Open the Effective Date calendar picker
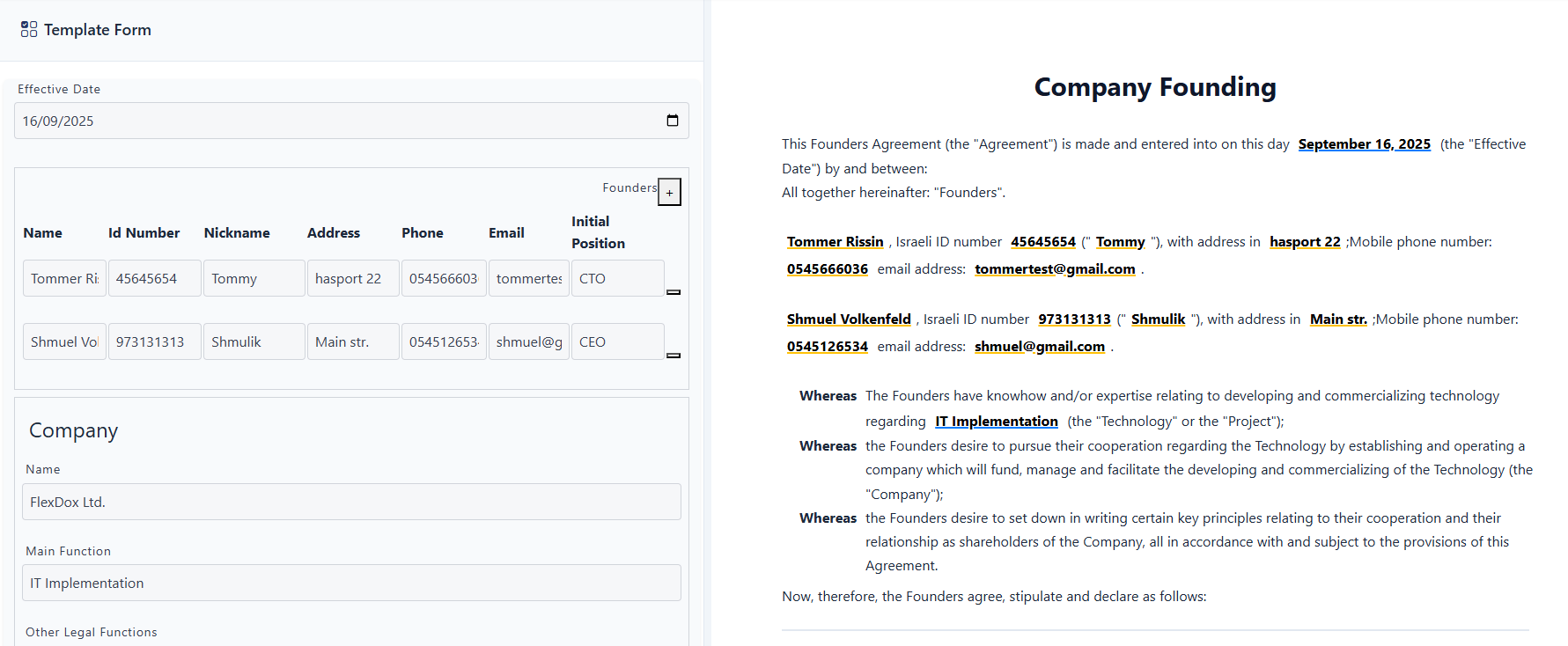 (672, 121)
